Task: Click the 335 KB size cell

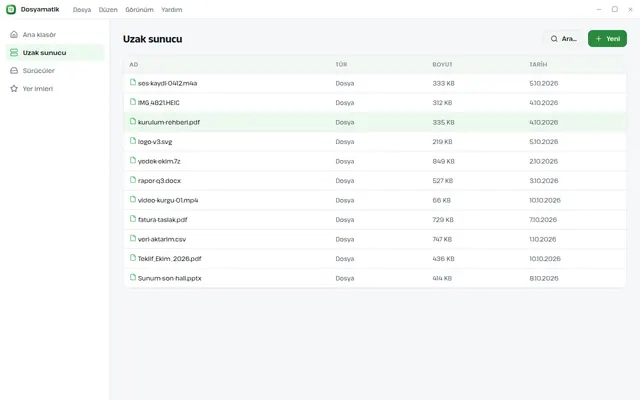Action: point(443,122)
